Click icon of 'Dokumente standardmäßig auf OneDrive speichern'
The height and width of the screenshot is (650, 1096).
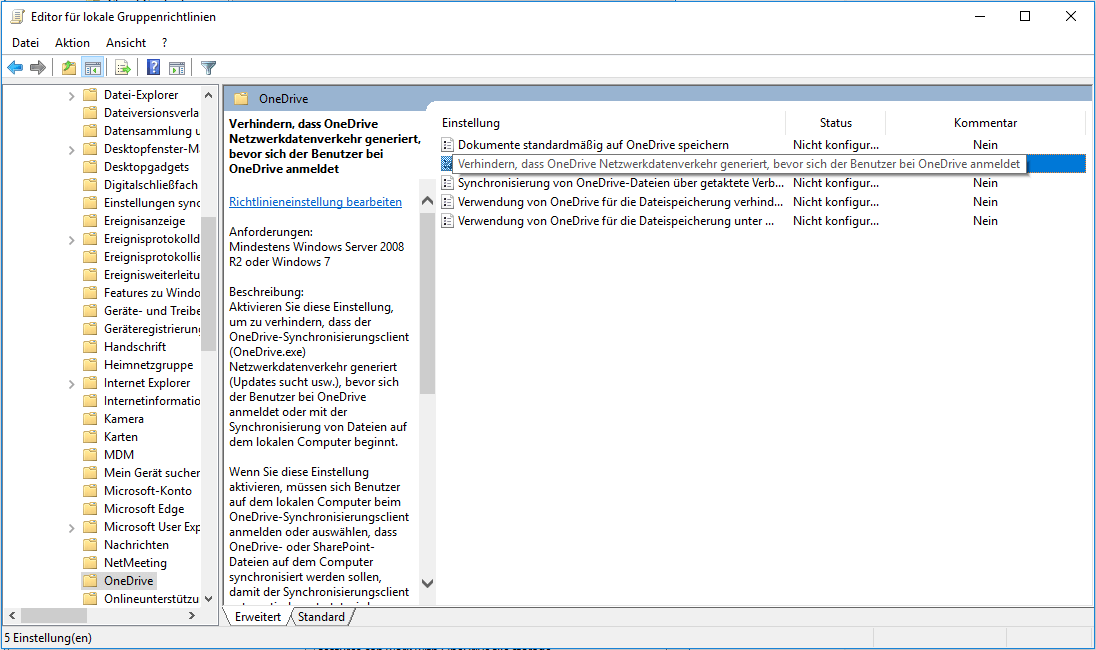click(x=447, y=145)
